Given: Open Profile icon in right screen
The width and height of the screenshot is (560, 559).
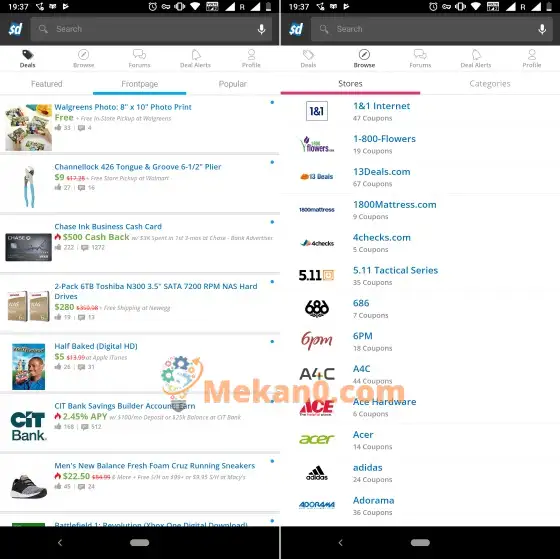Looking at the screenshot, I should 532,55.
